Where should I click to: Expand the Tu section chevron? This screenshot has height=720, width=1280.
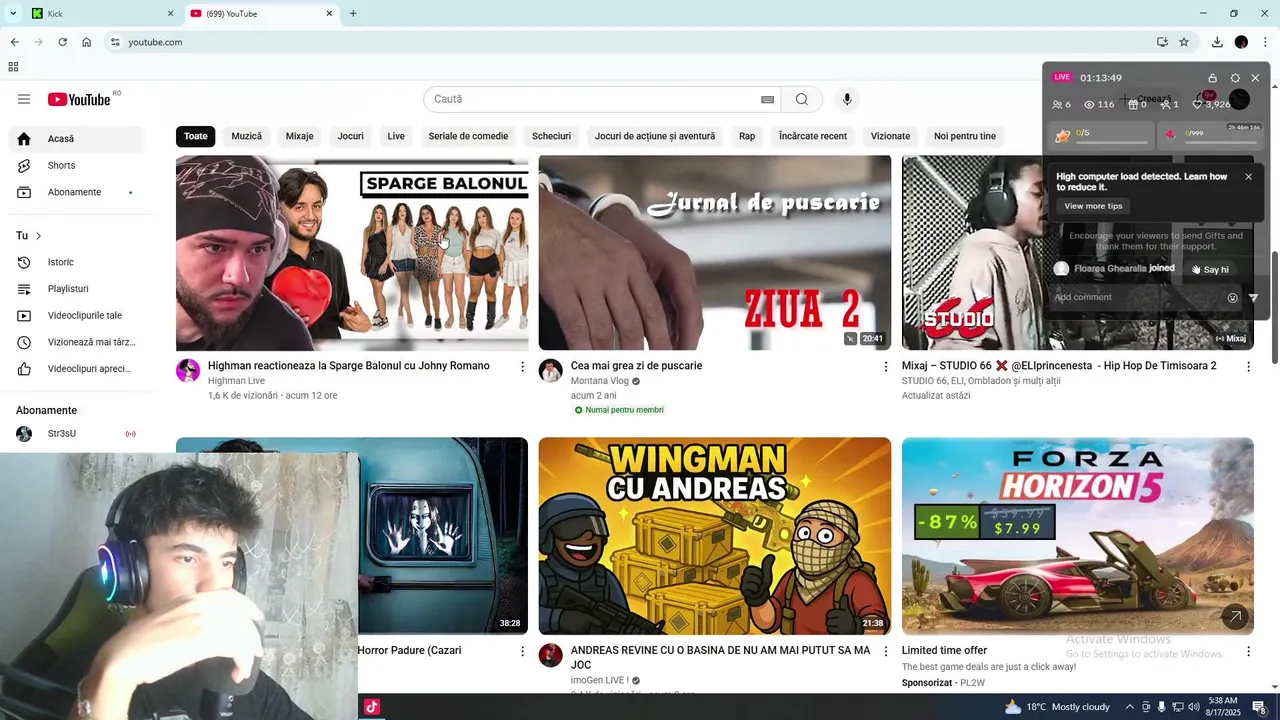(39, 236)
